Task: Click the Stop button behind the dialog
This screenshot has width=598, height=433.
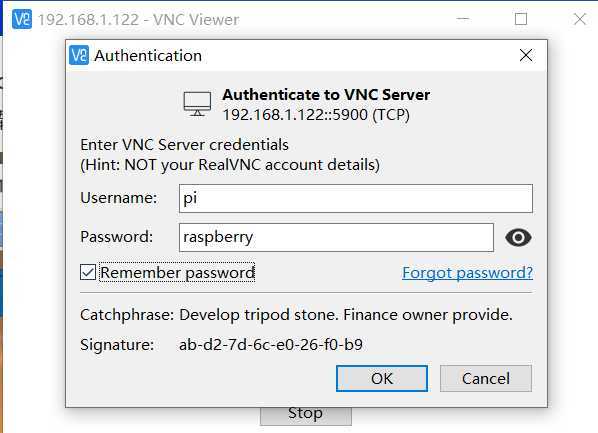Action: 306,415
